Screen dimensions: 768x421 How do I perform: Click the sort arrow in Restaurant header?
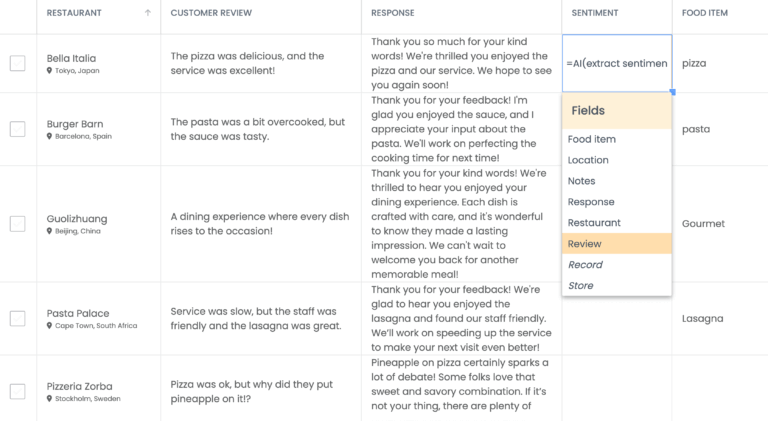pyautogui.click(x=147, y=13)
